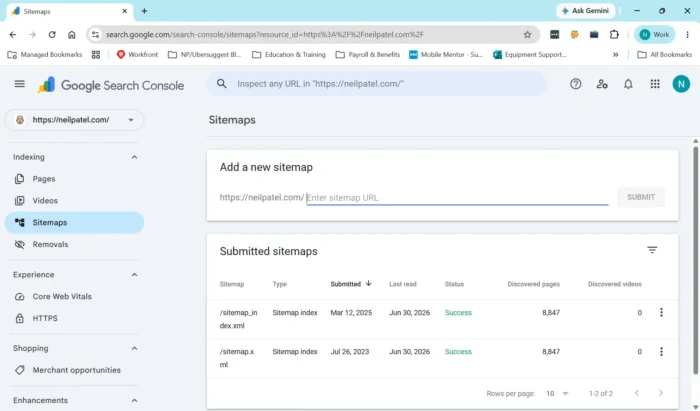Open All Bookmarks folder
Screen dimensions: 700x411
(x=665, y=54)
